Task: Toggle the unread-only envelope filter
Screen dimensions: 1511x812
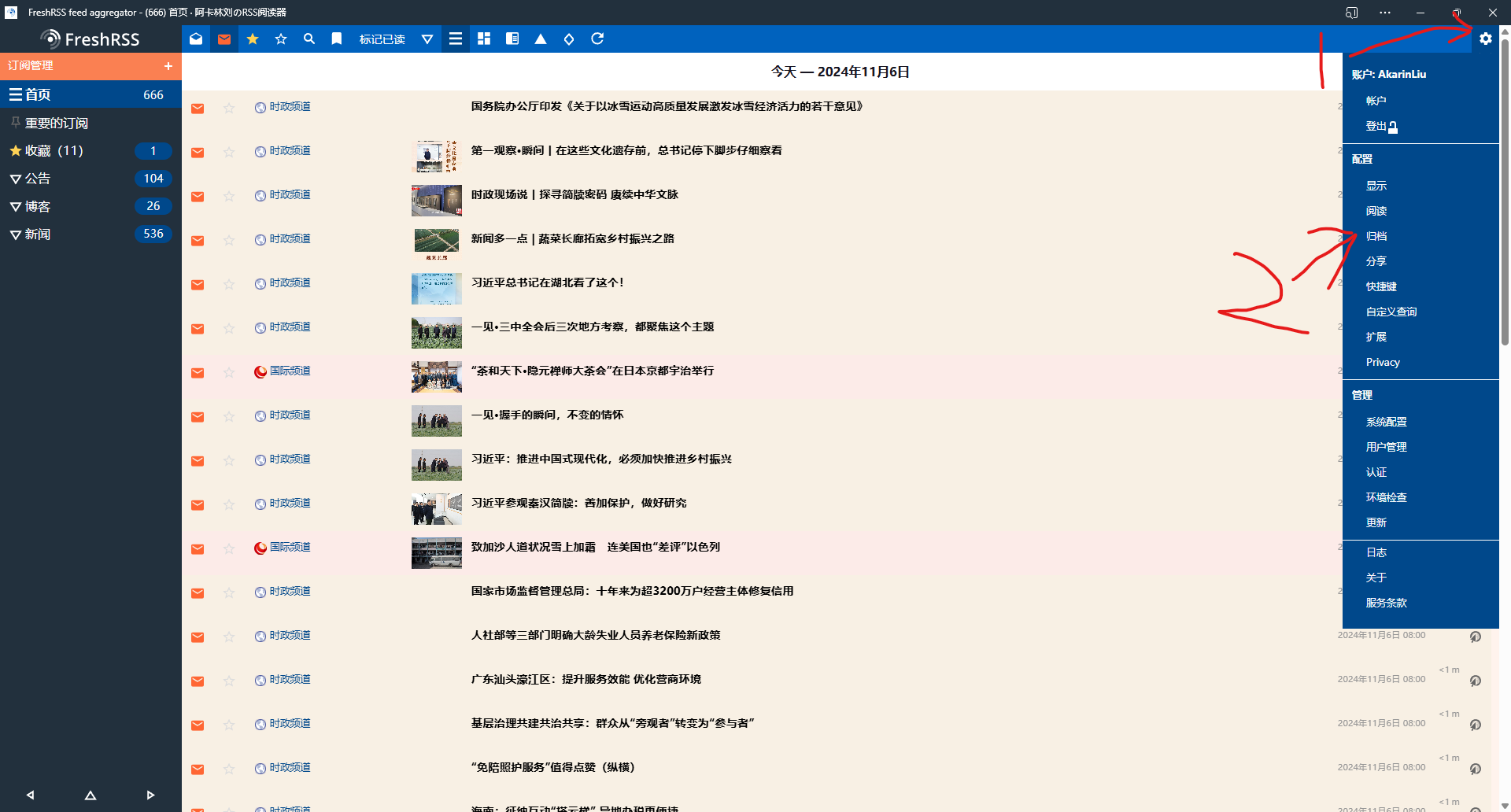Action: click(224, 39)
